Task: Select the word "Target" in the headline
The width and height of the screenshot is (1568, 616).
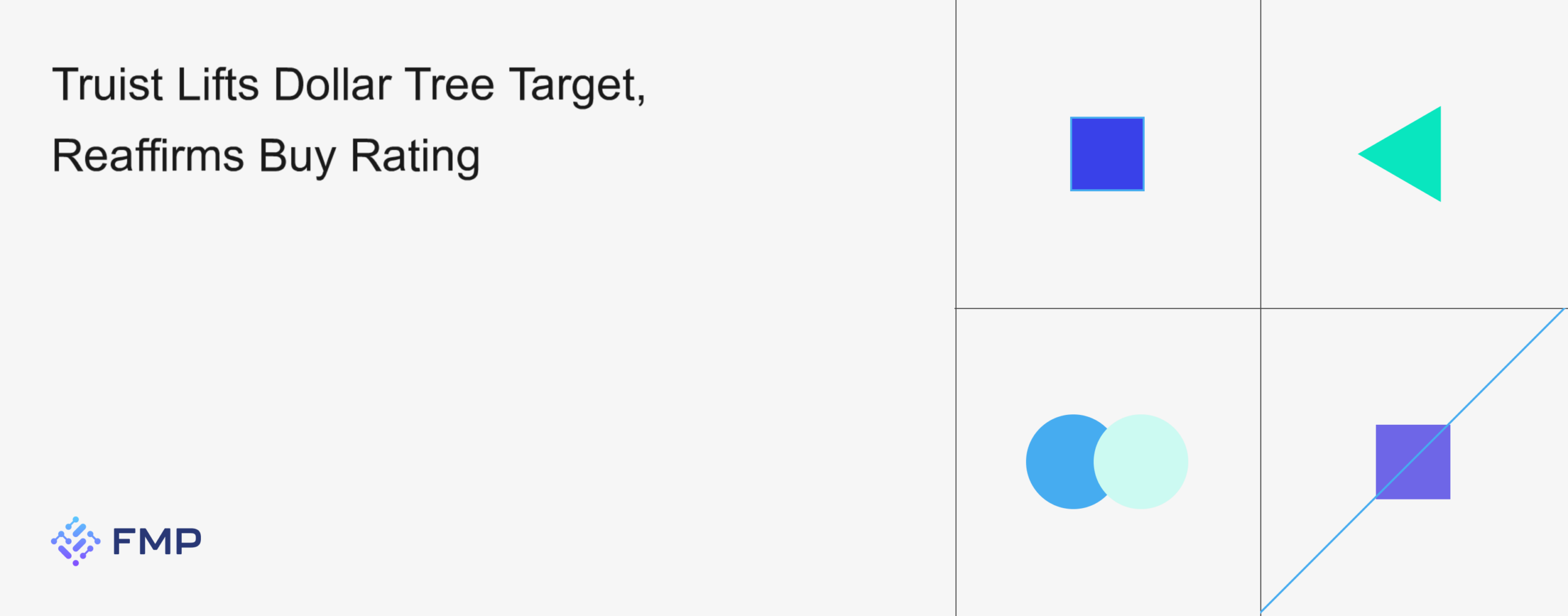Action: tap(573, 85)
